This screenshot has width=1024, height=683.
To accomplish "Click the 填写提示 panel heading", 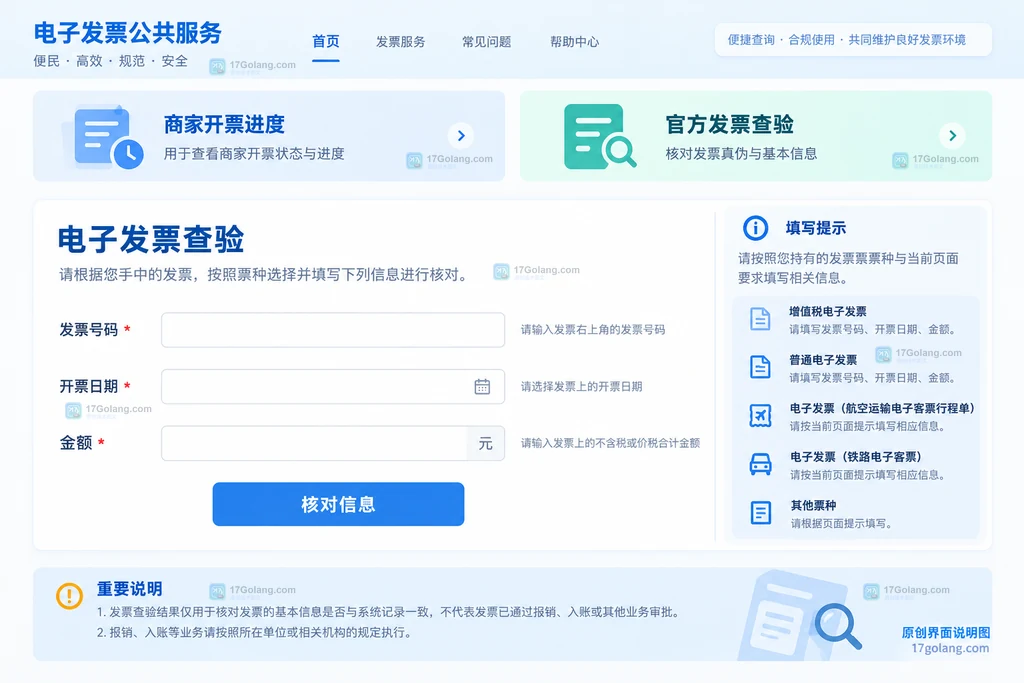I will tap(816, 228).
